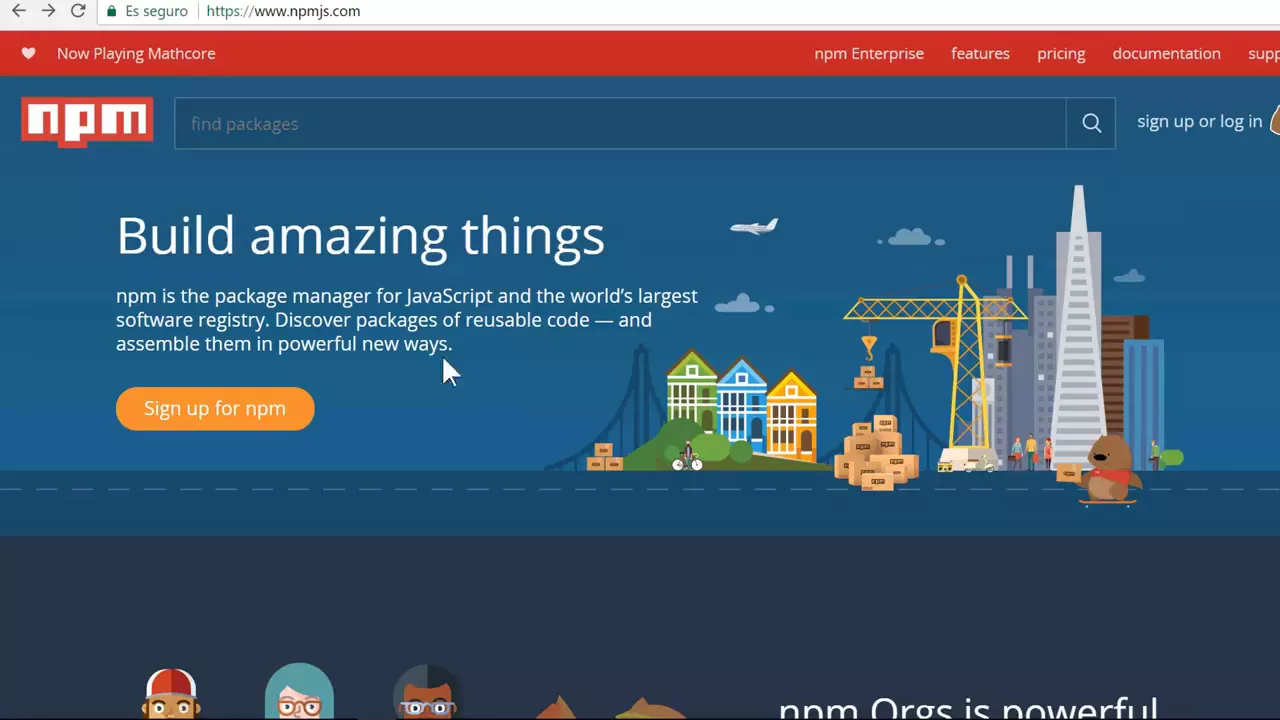The height and width of the screenshot is (720, 1280).
Task: Click the bearded avatar with glasses
Action: pos(427,692)
